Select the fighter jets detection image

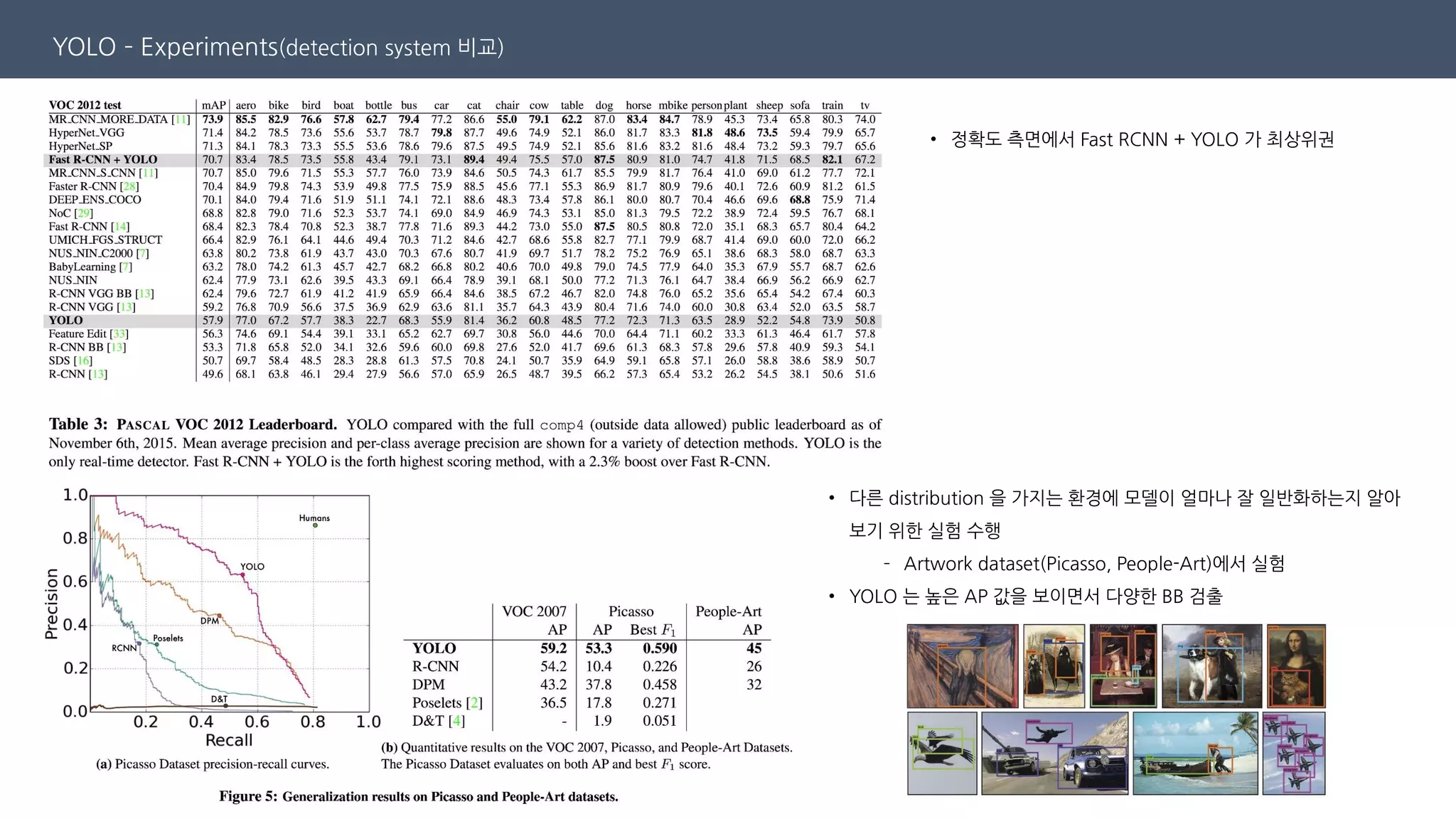point(1294,754)
